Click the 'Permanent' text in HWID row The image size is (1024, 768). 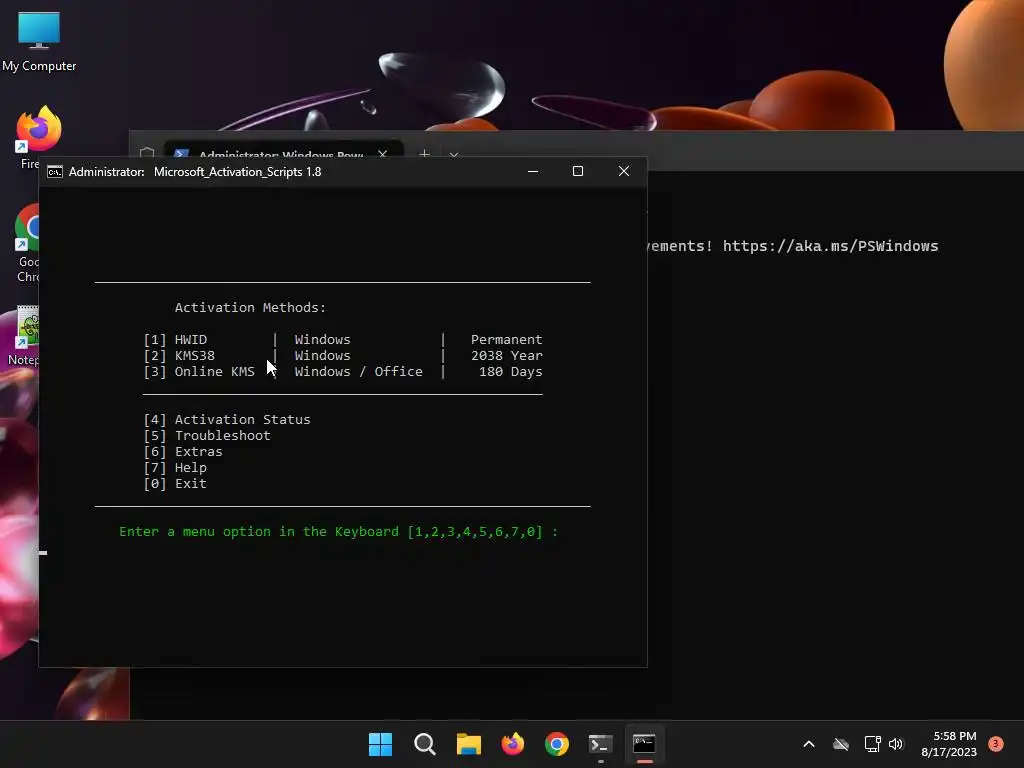pos(507,340)
